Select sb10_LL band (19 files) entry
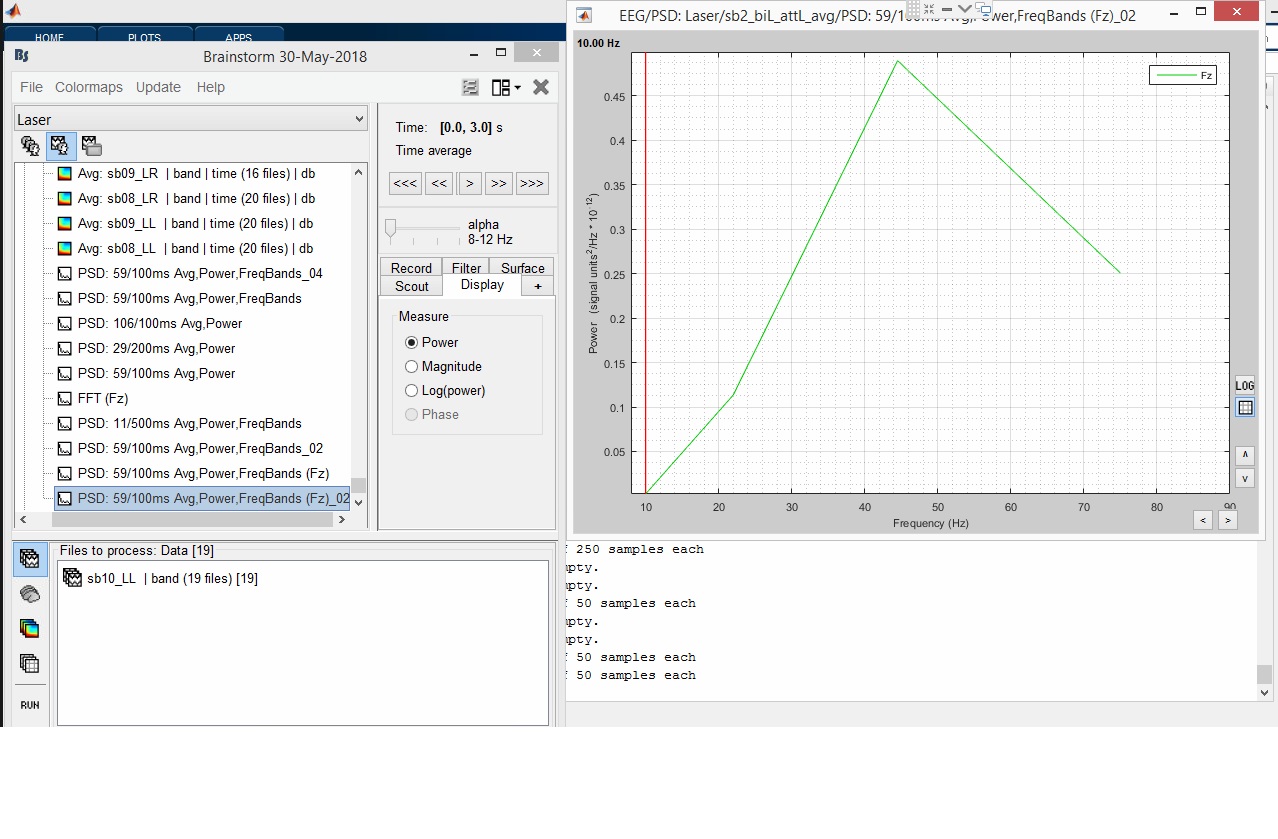1278x839 pixels. [160, 578]
